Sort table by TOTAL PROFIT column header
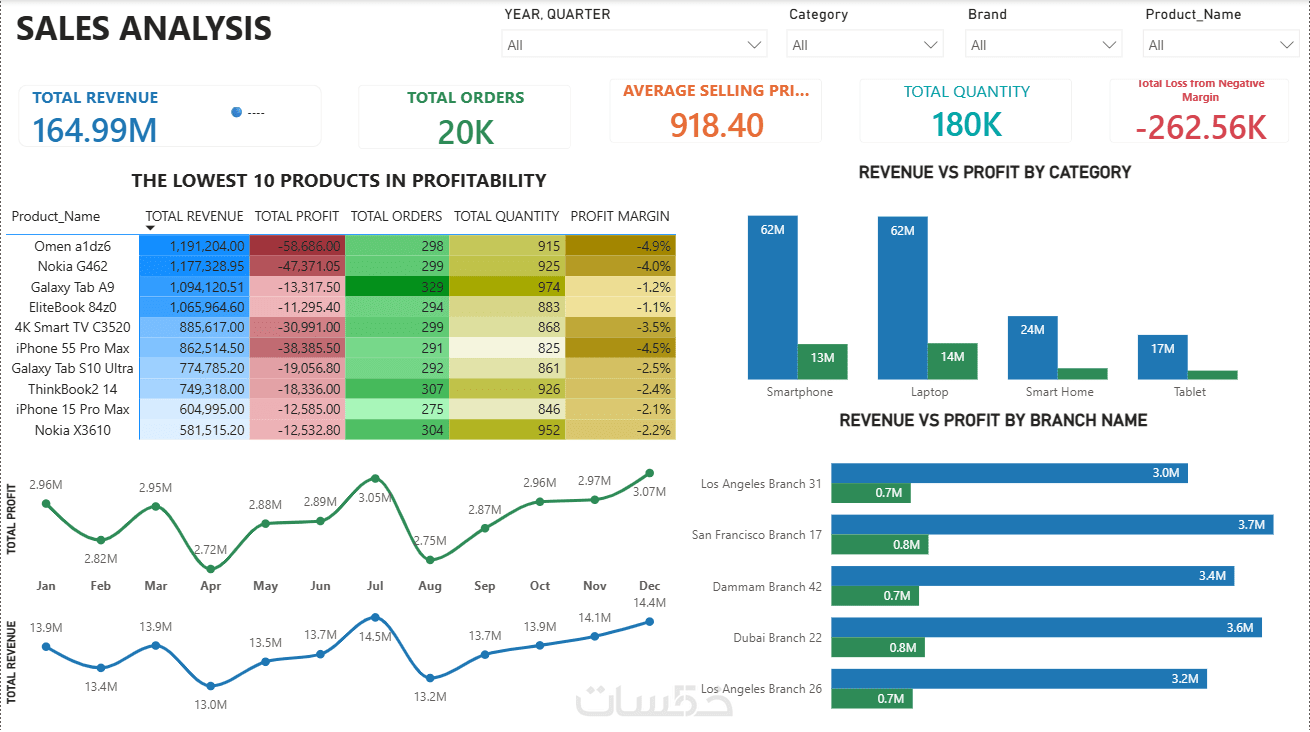Screen dimensions: 1310x732 [297, 216]
